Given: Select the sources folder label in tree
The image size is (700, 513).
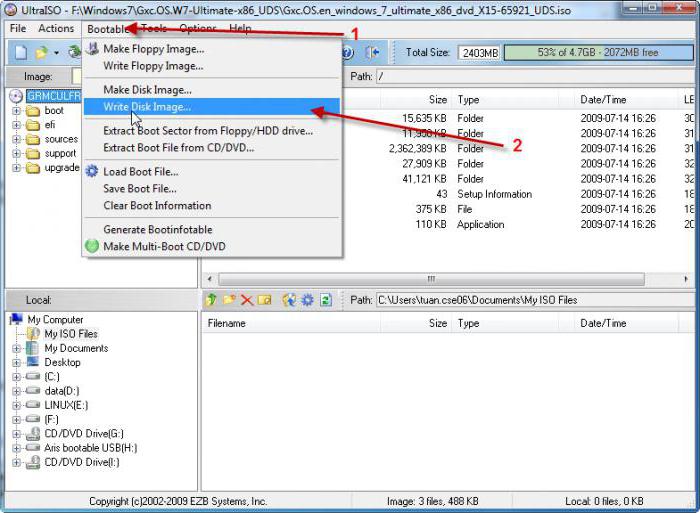Looking at the screenshot, I should coord(61,139).
